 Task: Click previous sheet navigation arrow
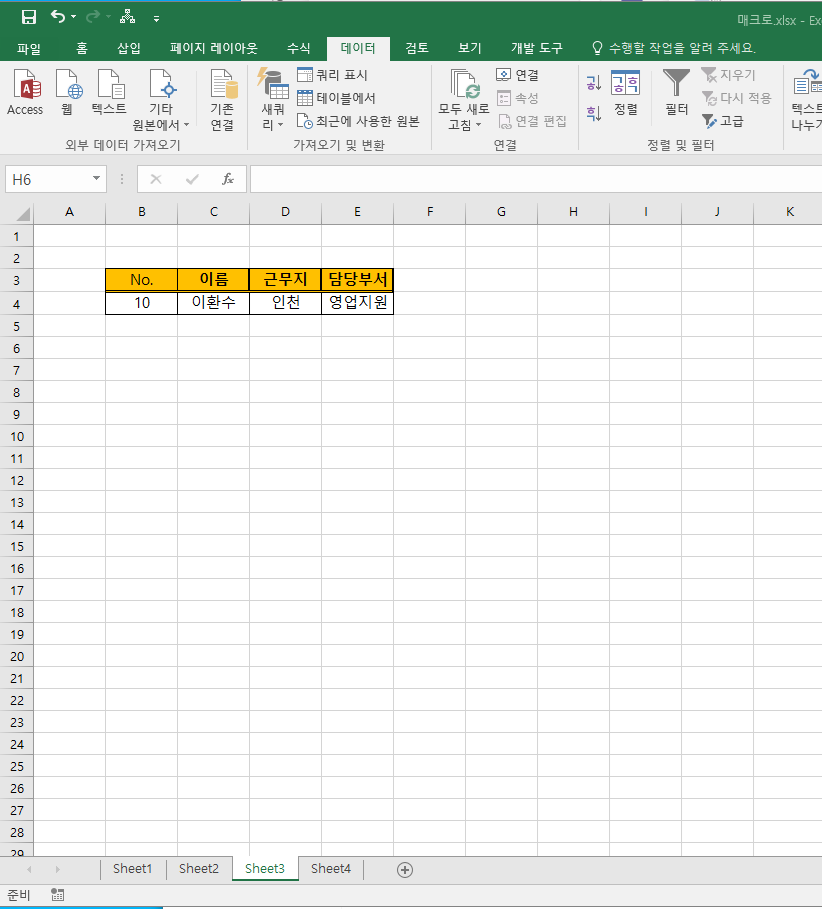[x=29, y=869]
